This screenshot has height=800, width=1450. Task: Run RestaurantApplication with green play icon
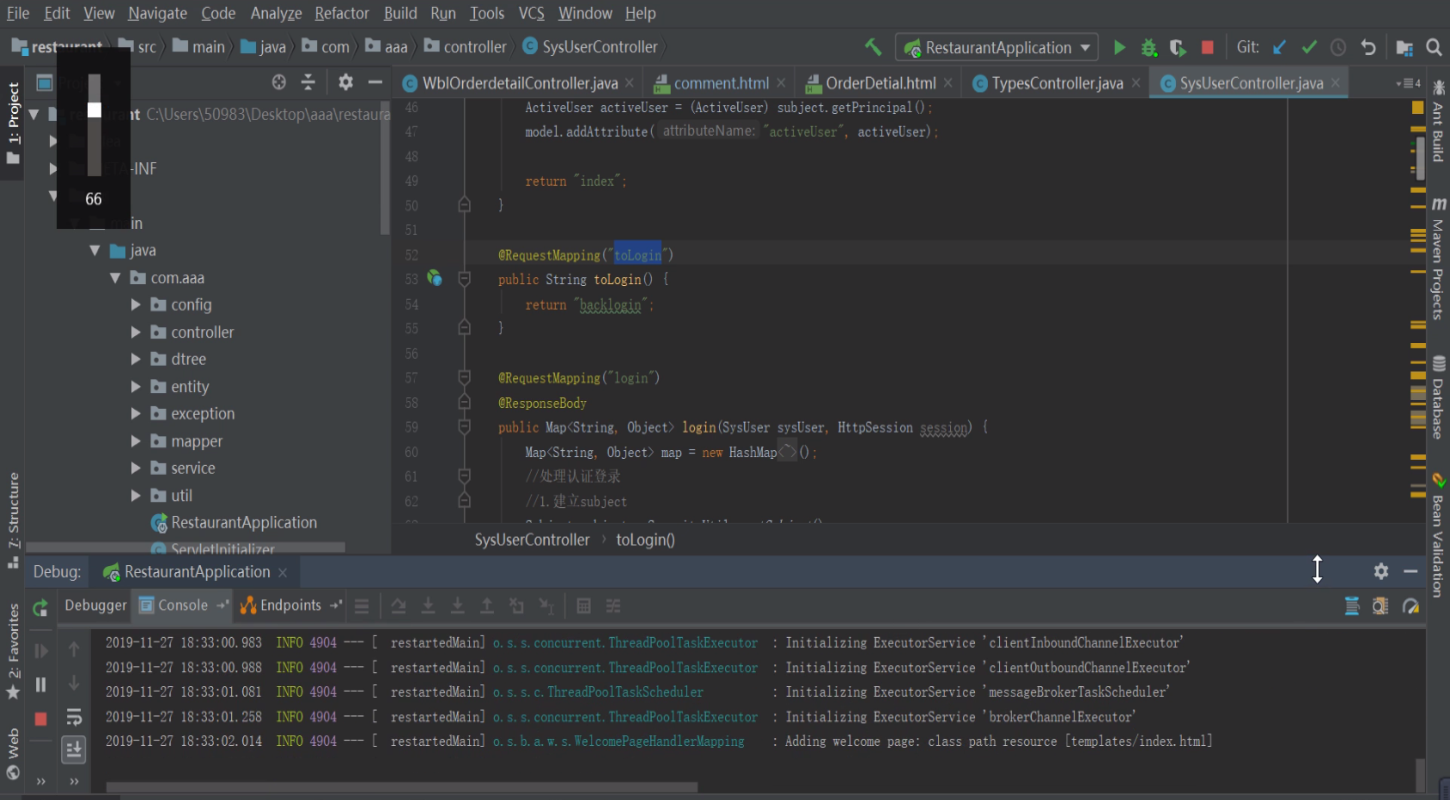point(1119,47)
